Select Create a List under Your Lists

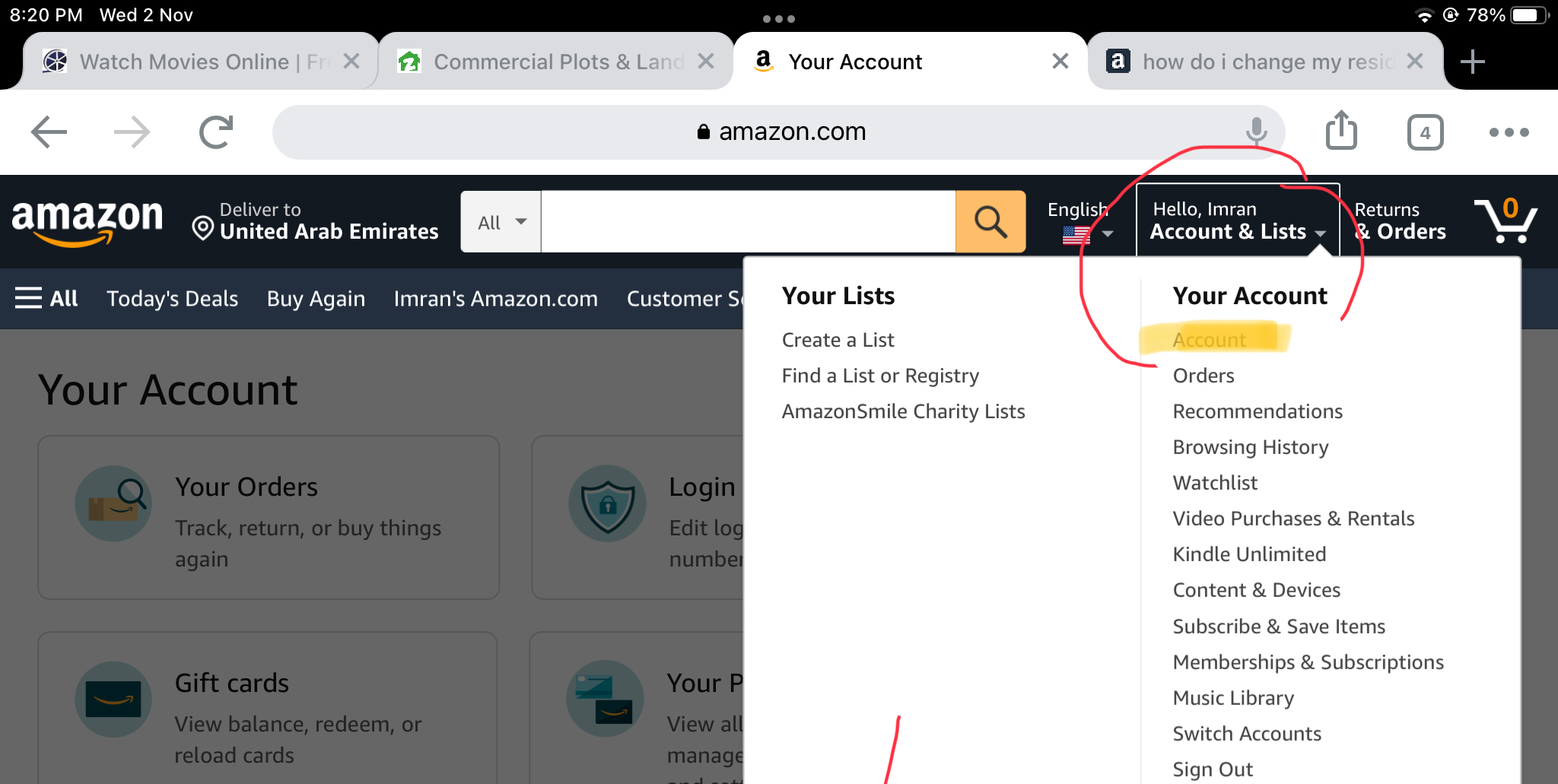tap(837, 339)
